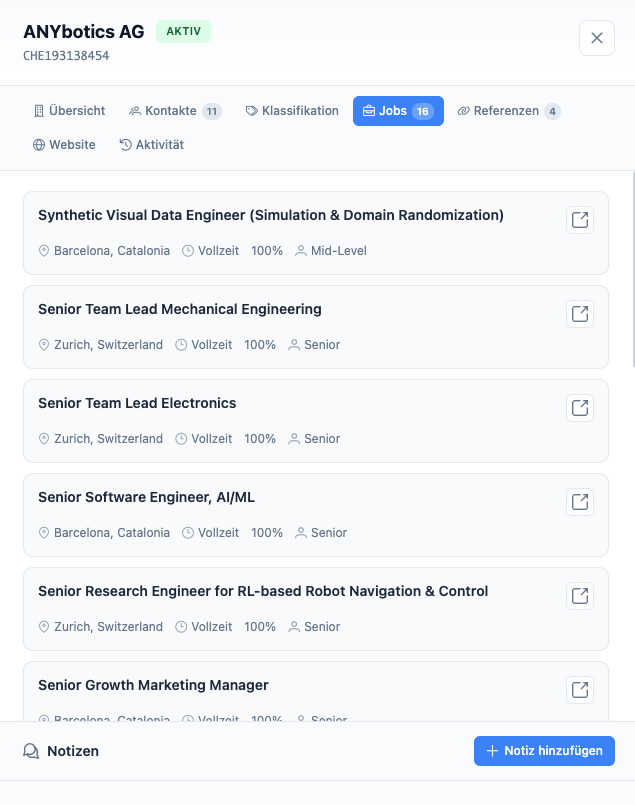Open external link for Senior Team Lead Mechanical Engineering
635x805 pixels.
pos(580,314)
